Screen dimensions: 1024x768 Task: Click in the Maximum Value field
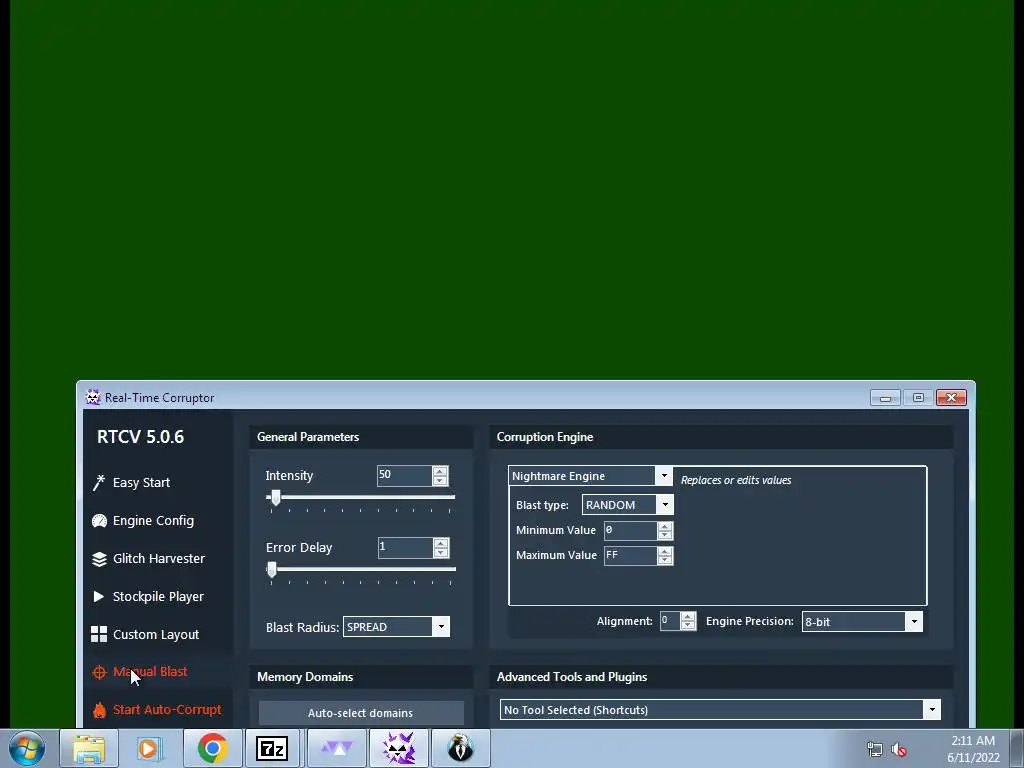click(630, 555)
